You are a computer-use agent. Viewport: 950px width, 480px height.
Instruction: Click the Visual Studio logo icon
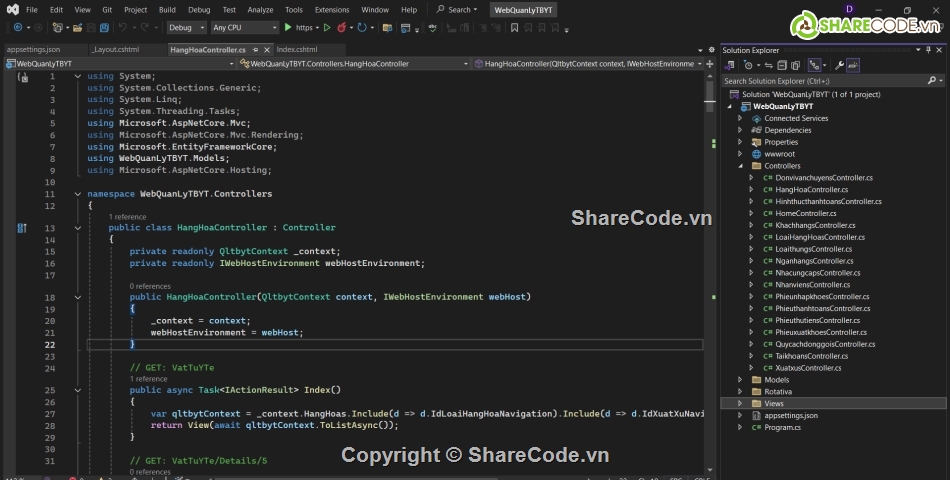pyautogui.click(x=12, y=9)
